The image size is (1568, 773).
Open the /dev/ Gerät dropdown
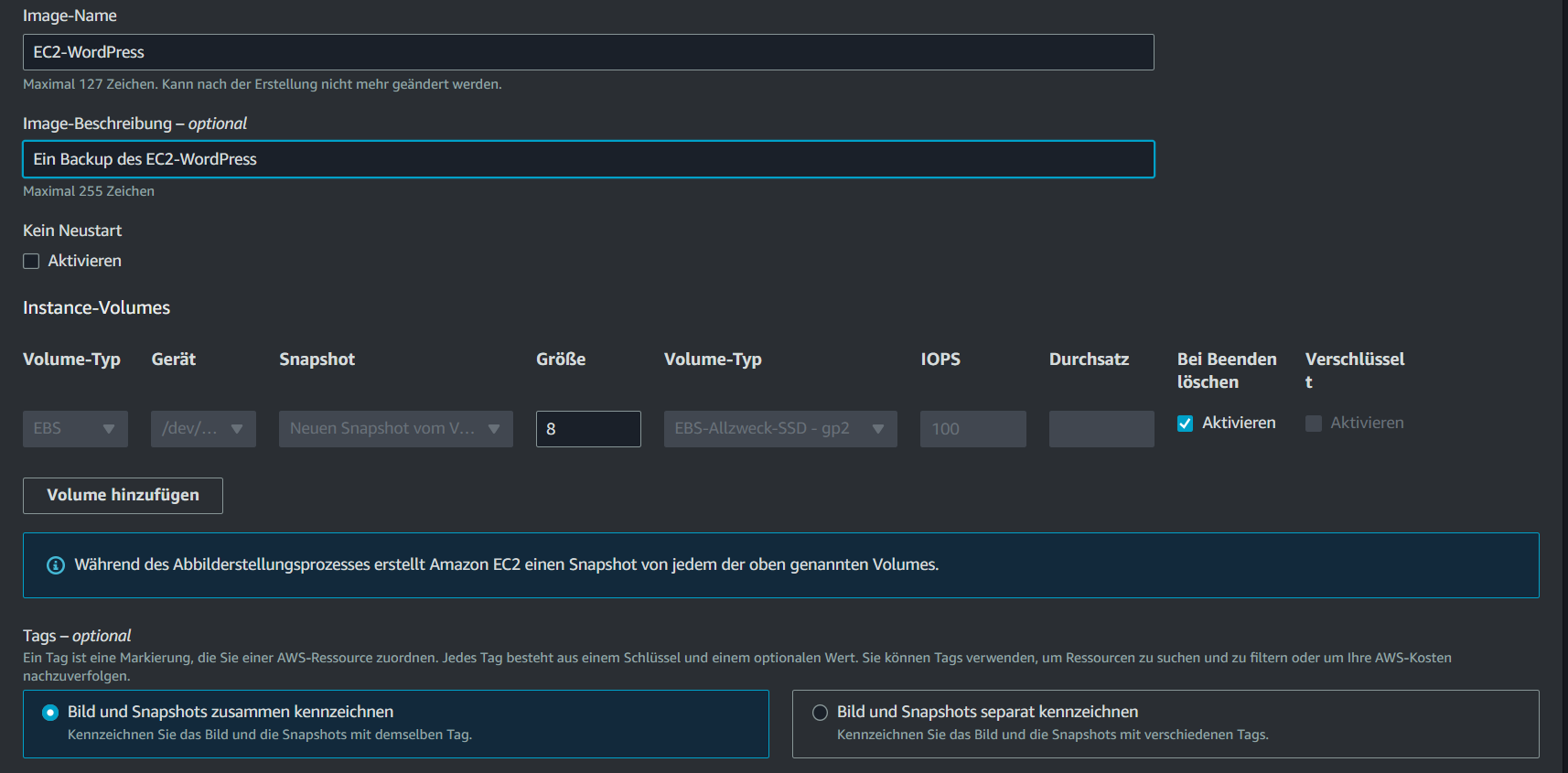(x=203, y=429)
